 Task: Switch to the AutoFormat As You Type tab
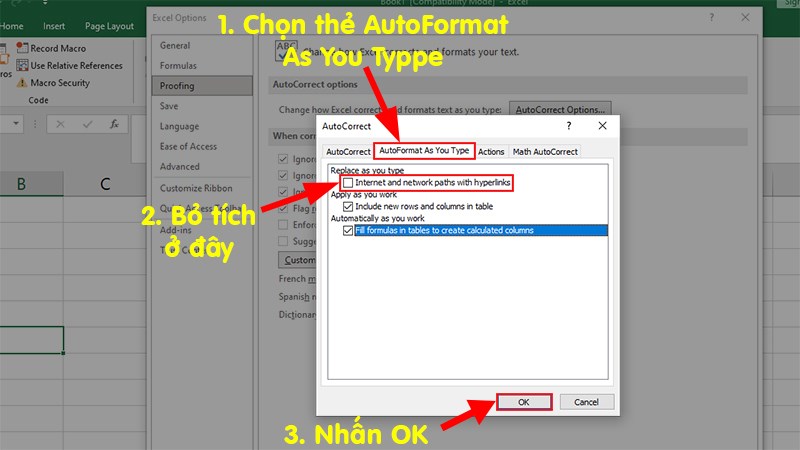[x=423, y=151]
